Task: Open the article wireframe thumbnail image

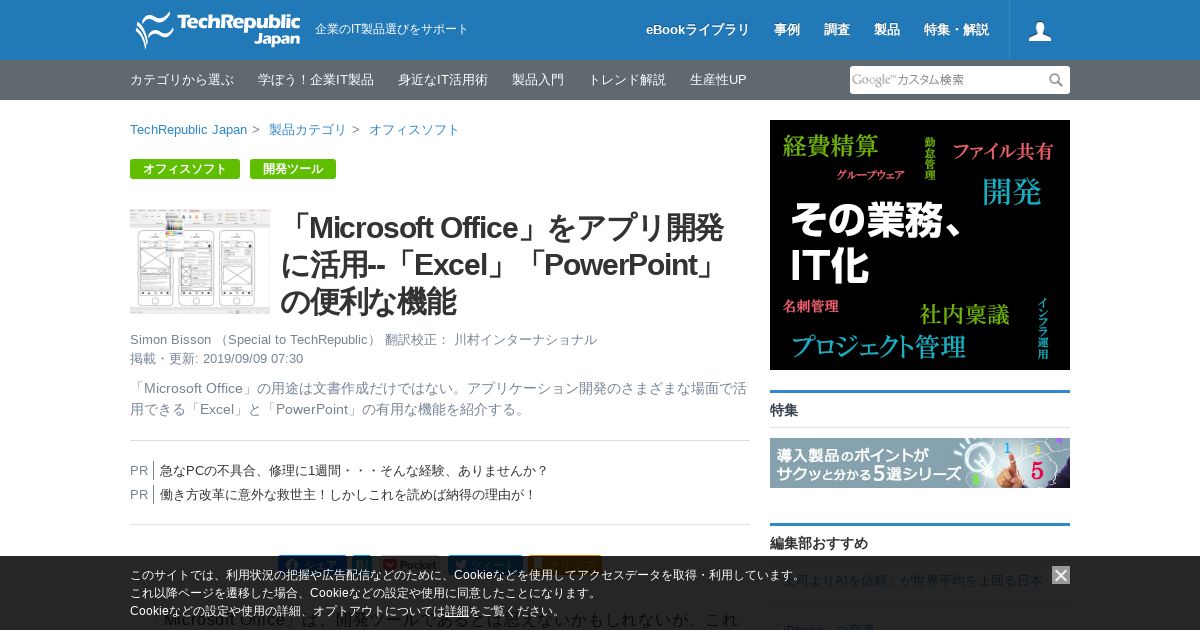Action: pyautogui.click(x=200, y=261)
